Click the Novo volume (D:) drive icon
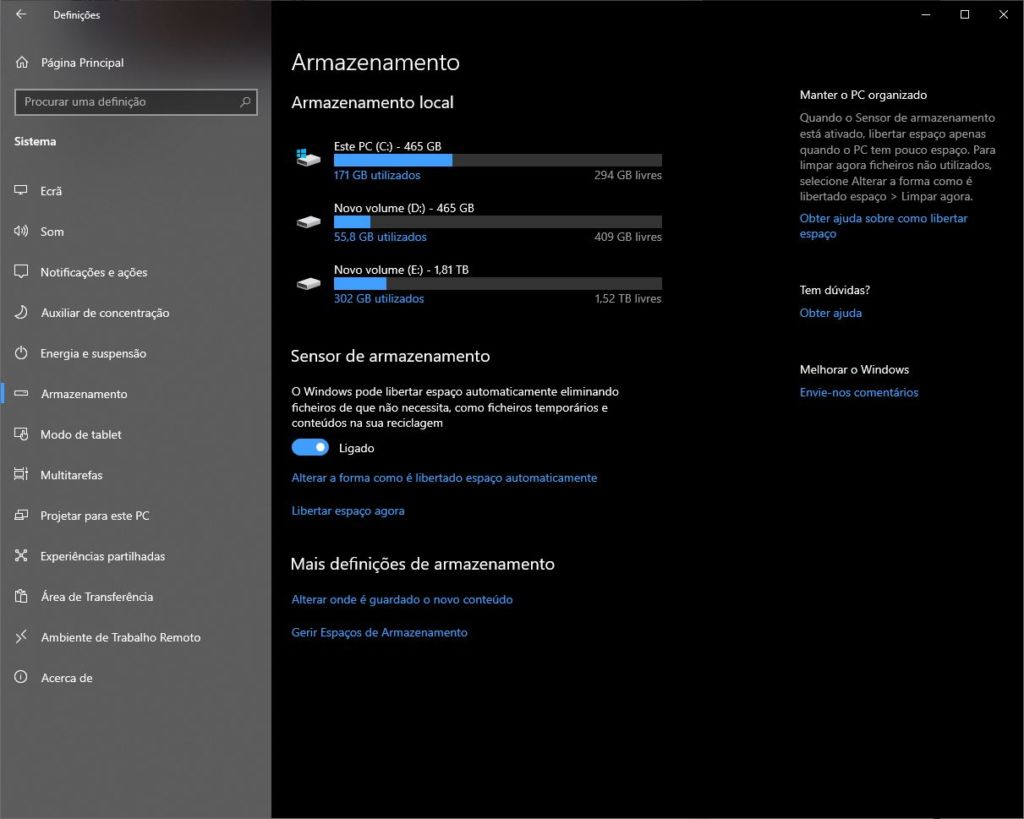The width and height of the screenshot is (1024, 819). pos(308,222)
